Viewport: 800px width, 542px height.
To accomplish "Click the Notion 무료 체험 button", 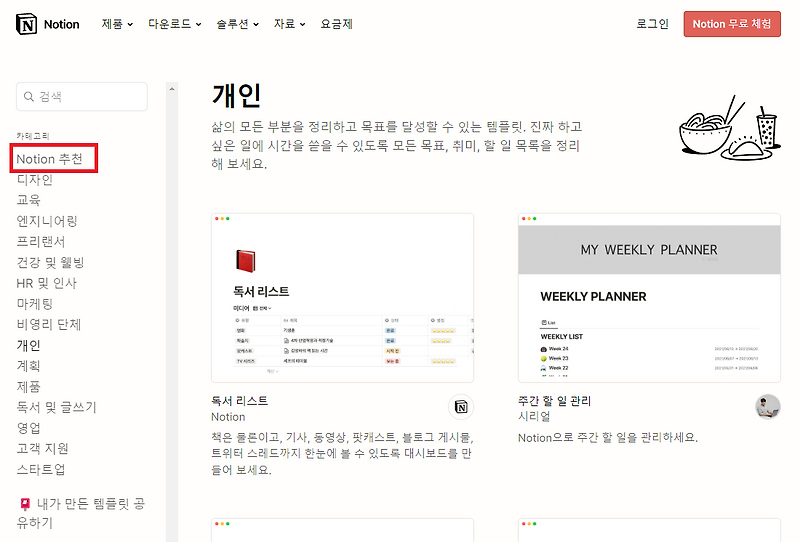I will pyautogui.click(x=732, y=24).
